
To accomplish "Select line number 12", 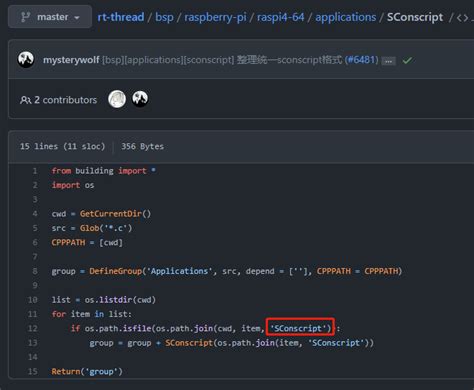I will coord(32,328).
